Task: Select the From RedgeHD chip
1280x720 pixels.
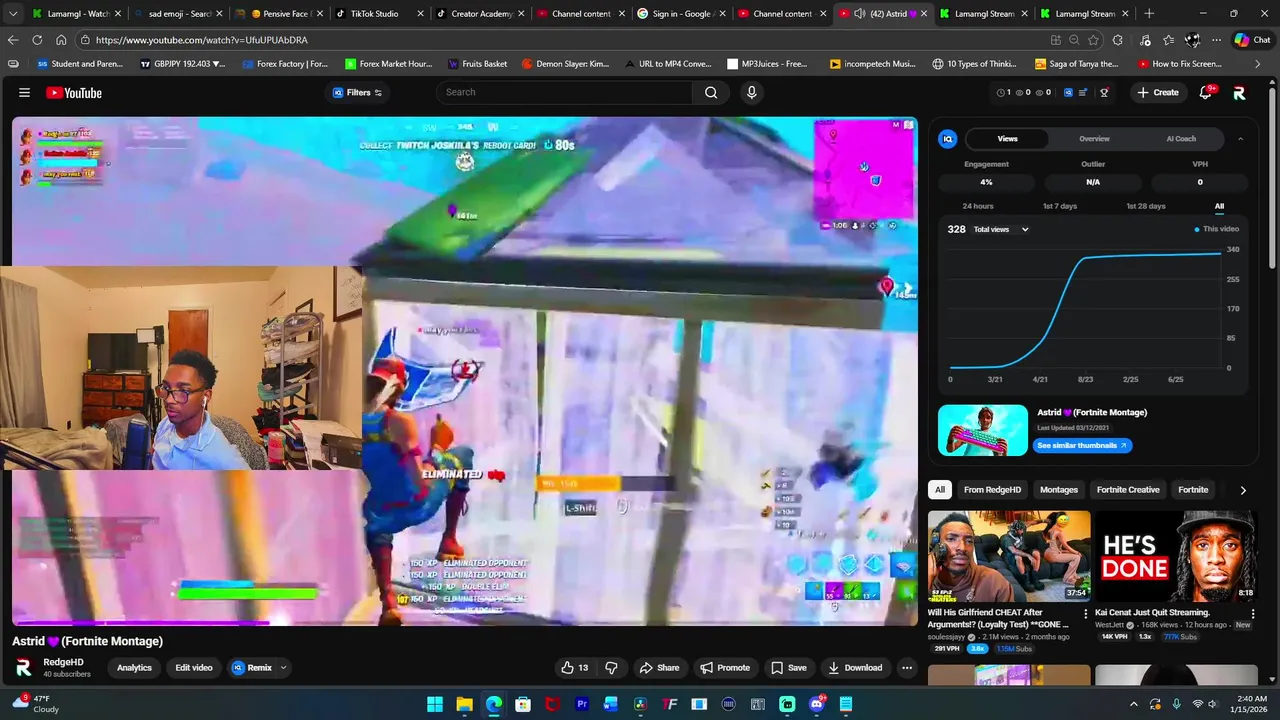Action: click(x=992, y=490)
